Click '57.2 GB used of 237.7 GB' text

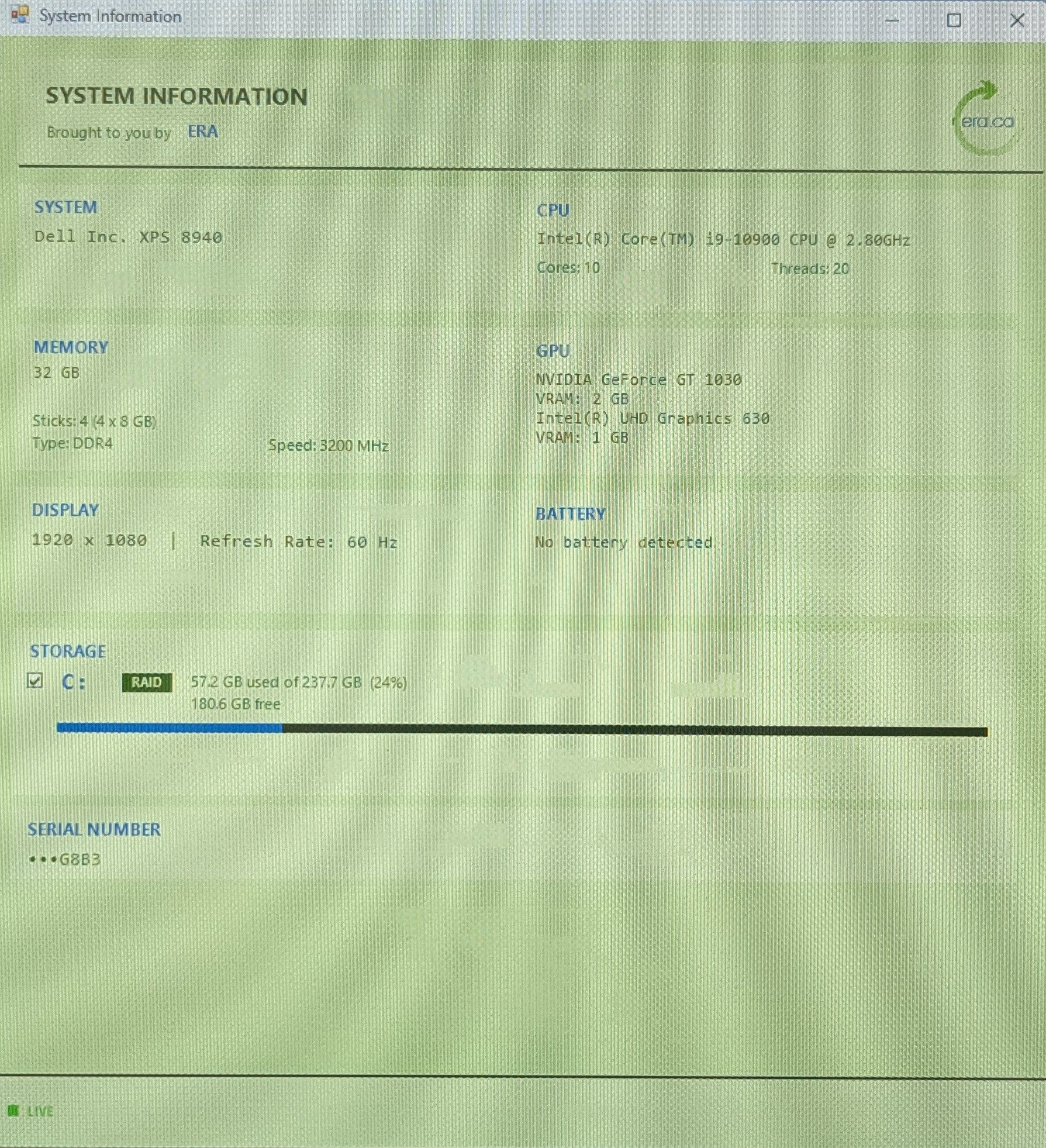pyautogui.click(x=276, y=682)
